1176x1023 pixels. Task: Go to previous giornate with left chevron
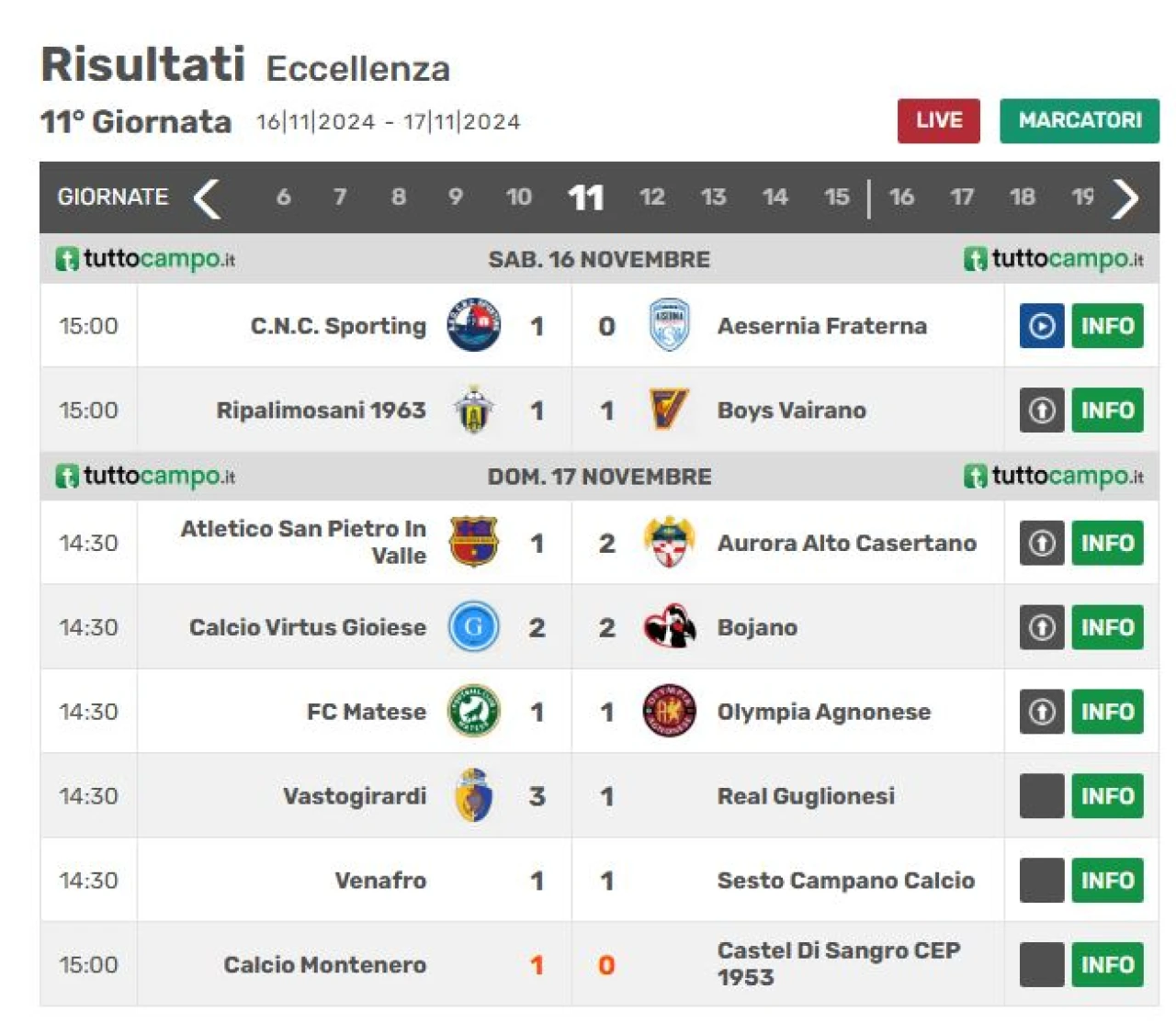pyautogui.click(x=208, y=197)
